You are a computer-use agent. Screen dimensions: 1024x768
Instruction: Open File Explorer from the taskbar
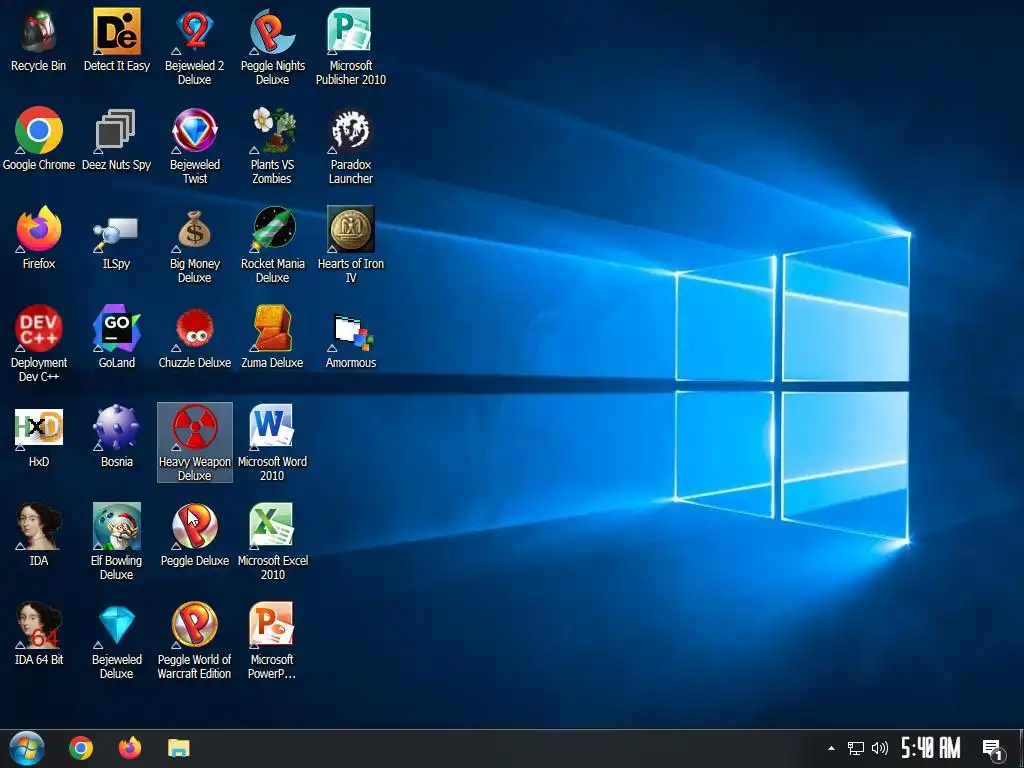tap(178, 748)
